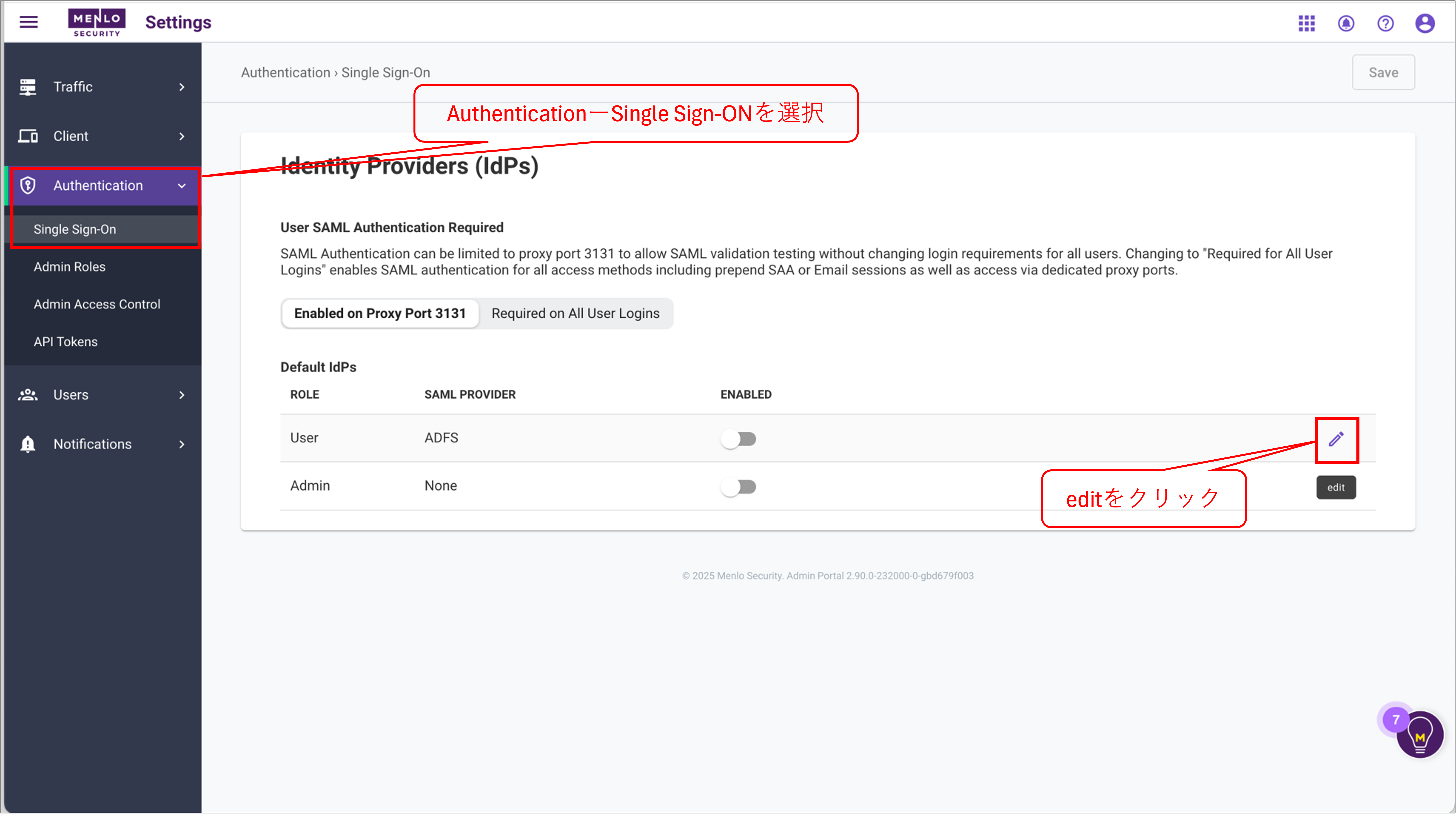Click the None provider cell
This screenshot has height=814, width=1456.
coord(441,486)
